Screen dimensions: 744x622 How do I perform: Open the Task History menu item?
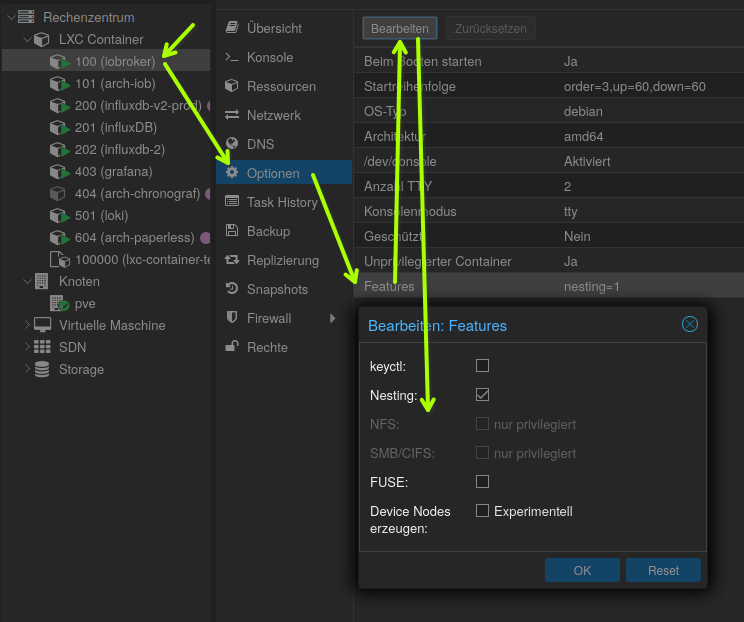point(282,202)
